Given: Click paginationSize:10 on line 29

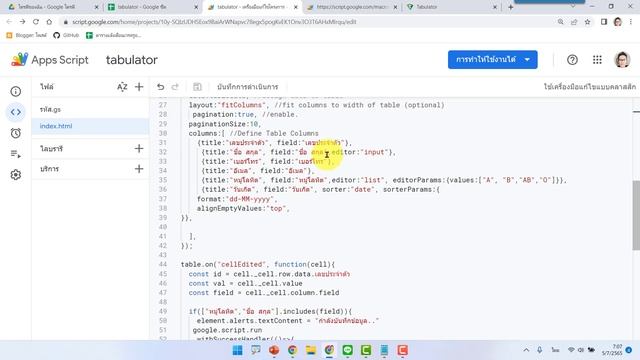Looking at the screenshot, I should [223, 124].
